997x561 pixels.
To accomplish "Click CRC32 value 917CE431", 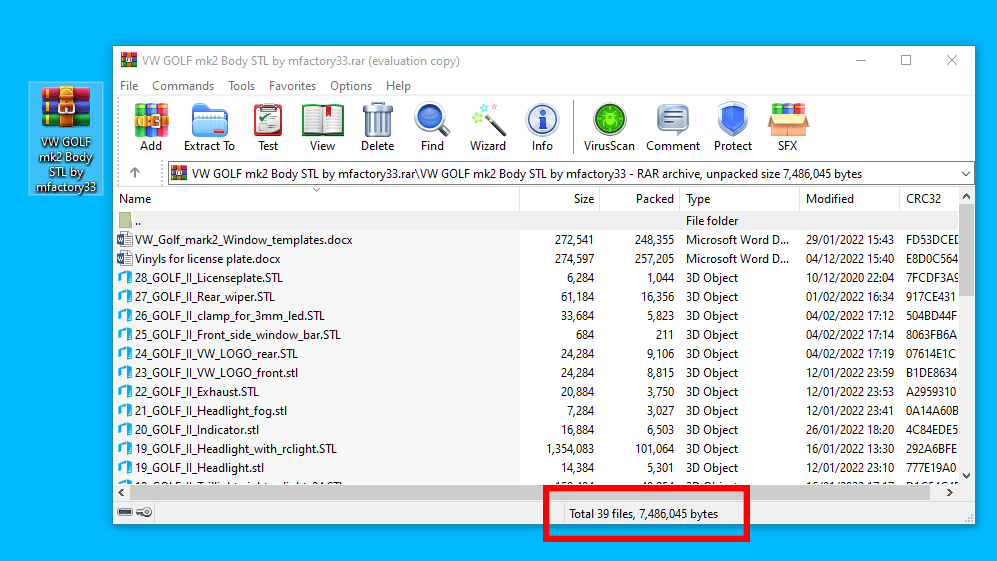I will click(931, 296).
